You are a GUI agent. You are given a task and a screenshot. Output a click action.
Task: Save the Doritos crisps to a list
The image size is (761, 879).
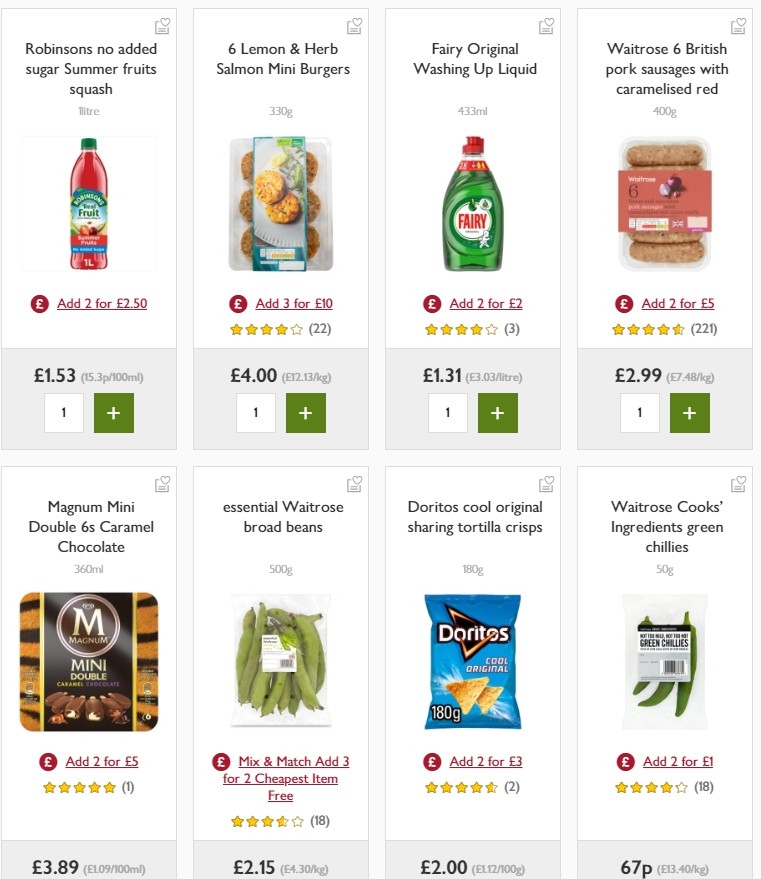(546, 483)
